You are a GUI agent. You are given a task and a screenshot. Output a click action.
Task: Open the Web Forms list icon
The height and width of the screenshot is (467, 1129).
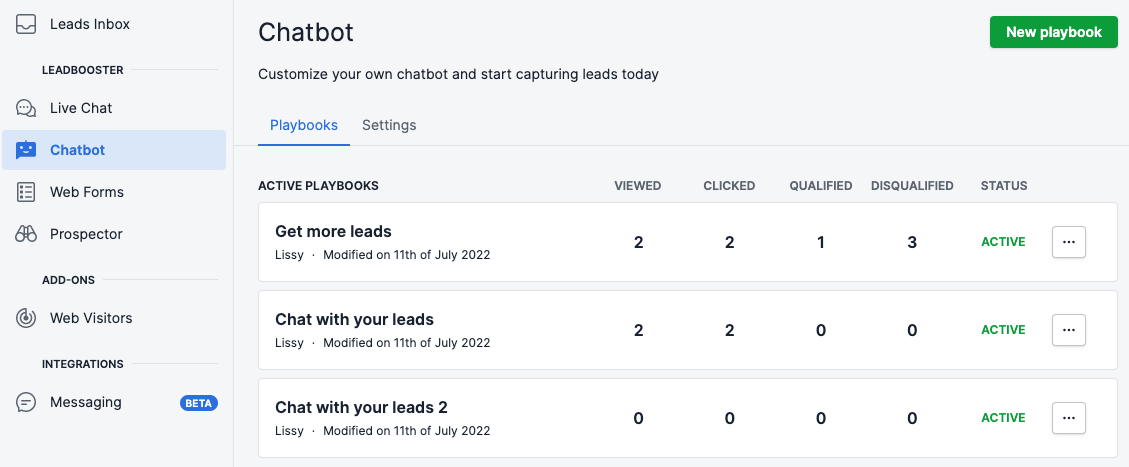coord(26,192)
